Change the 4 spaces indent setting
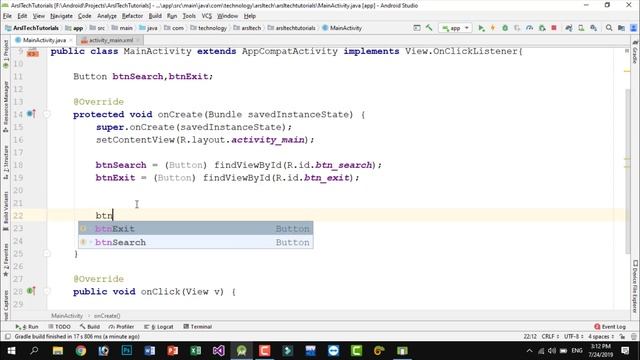 click(x=601, y=336)
